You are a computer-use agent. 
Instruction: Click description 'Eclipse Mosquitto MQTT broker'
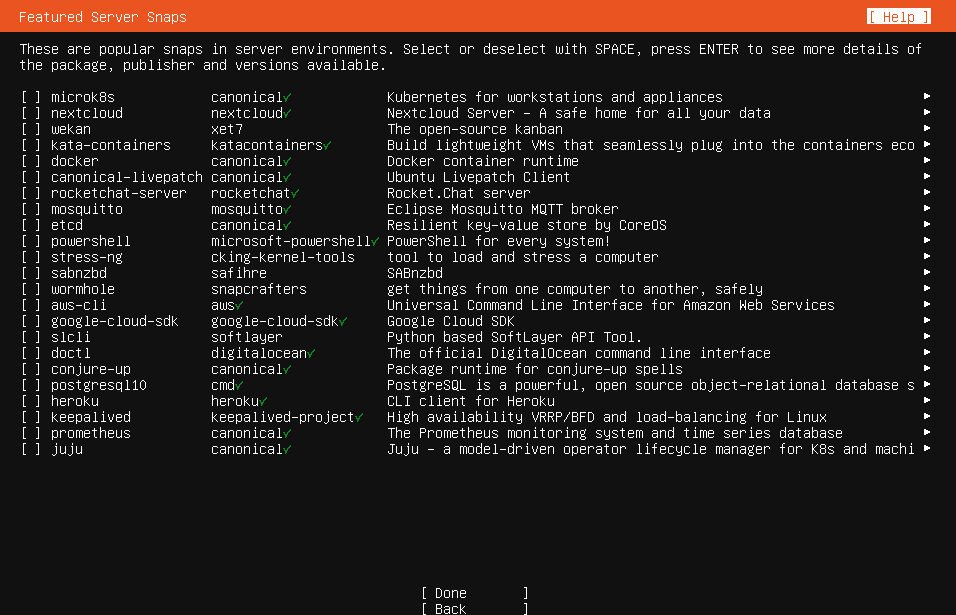[503, 209]
